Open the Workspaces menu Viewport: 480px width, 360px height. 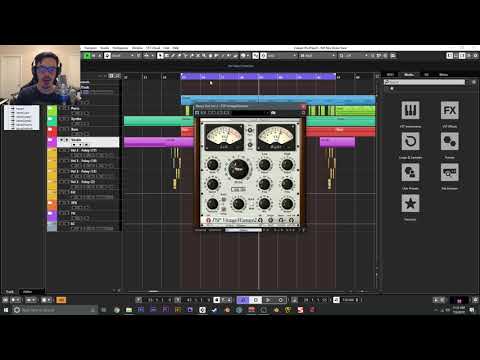(120, 48)
